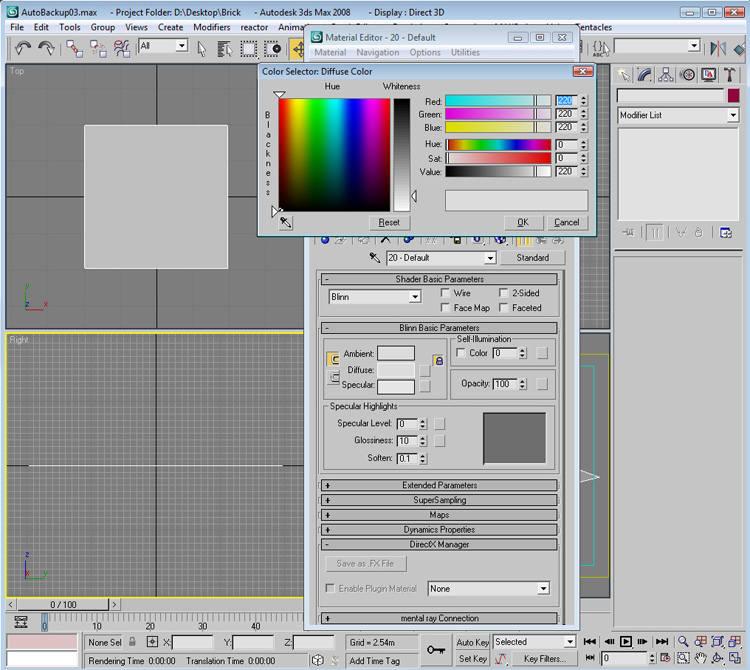Click the object color swatch in command panel
This screenshot has height=670, width=750.
click(733, 96)
